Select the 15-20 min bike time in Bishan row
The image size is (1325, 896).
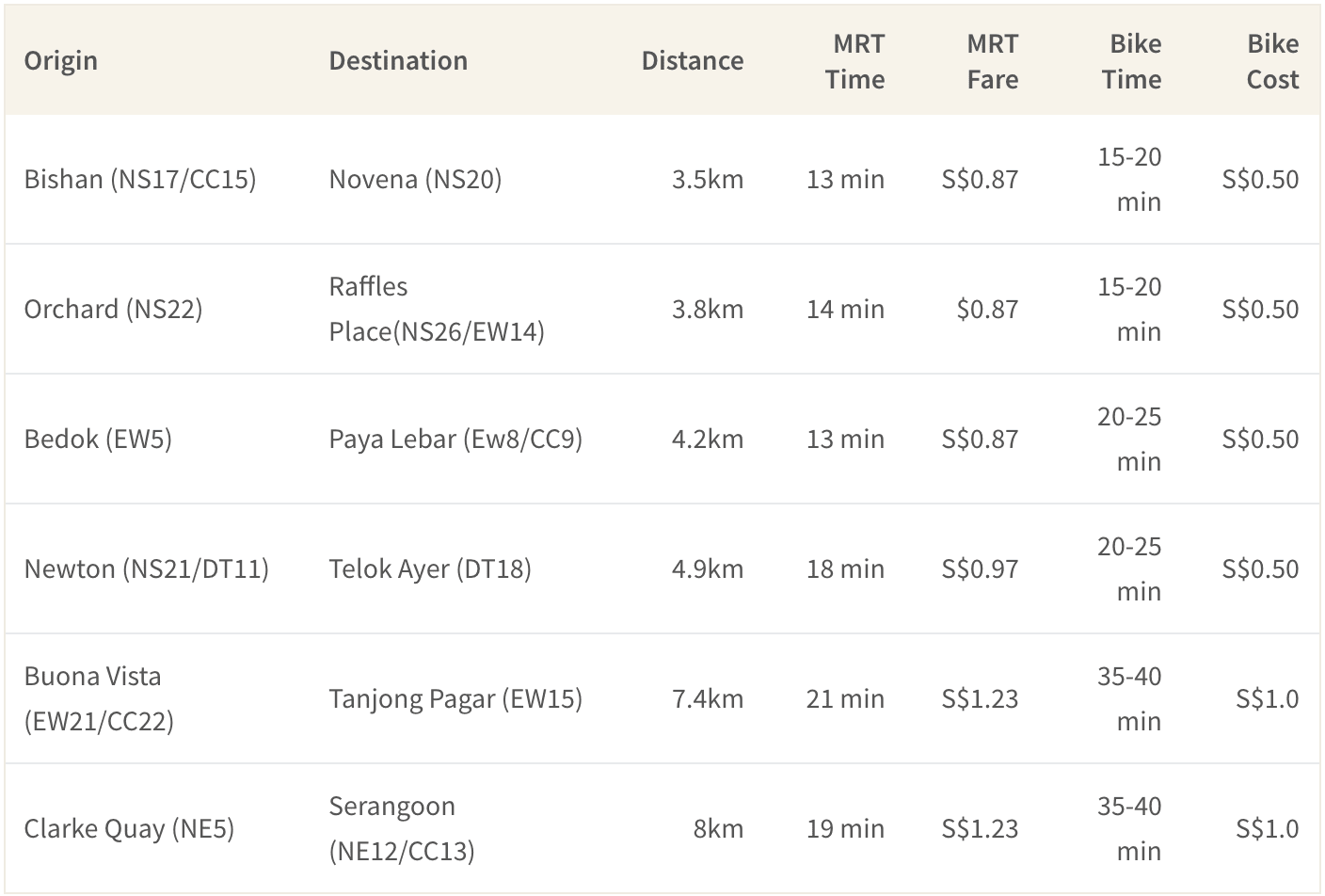click(1130, 179)
